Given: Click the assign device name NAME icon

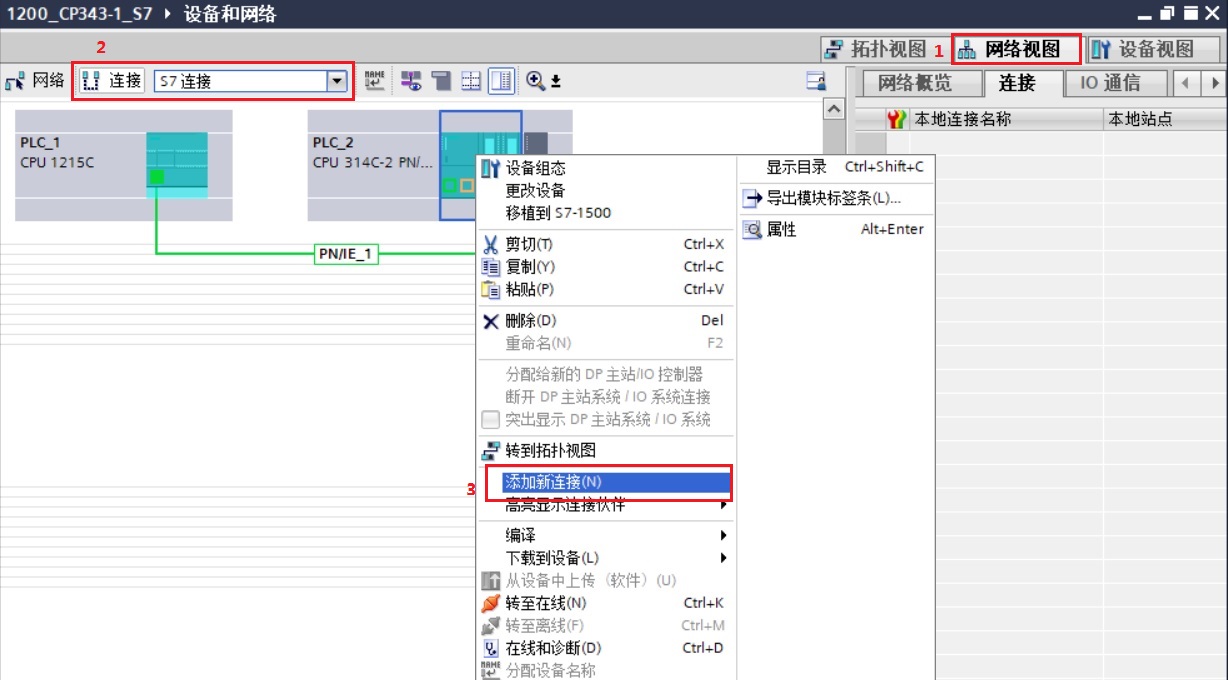Looking at the screenshot, I should (x=374, y=81).
